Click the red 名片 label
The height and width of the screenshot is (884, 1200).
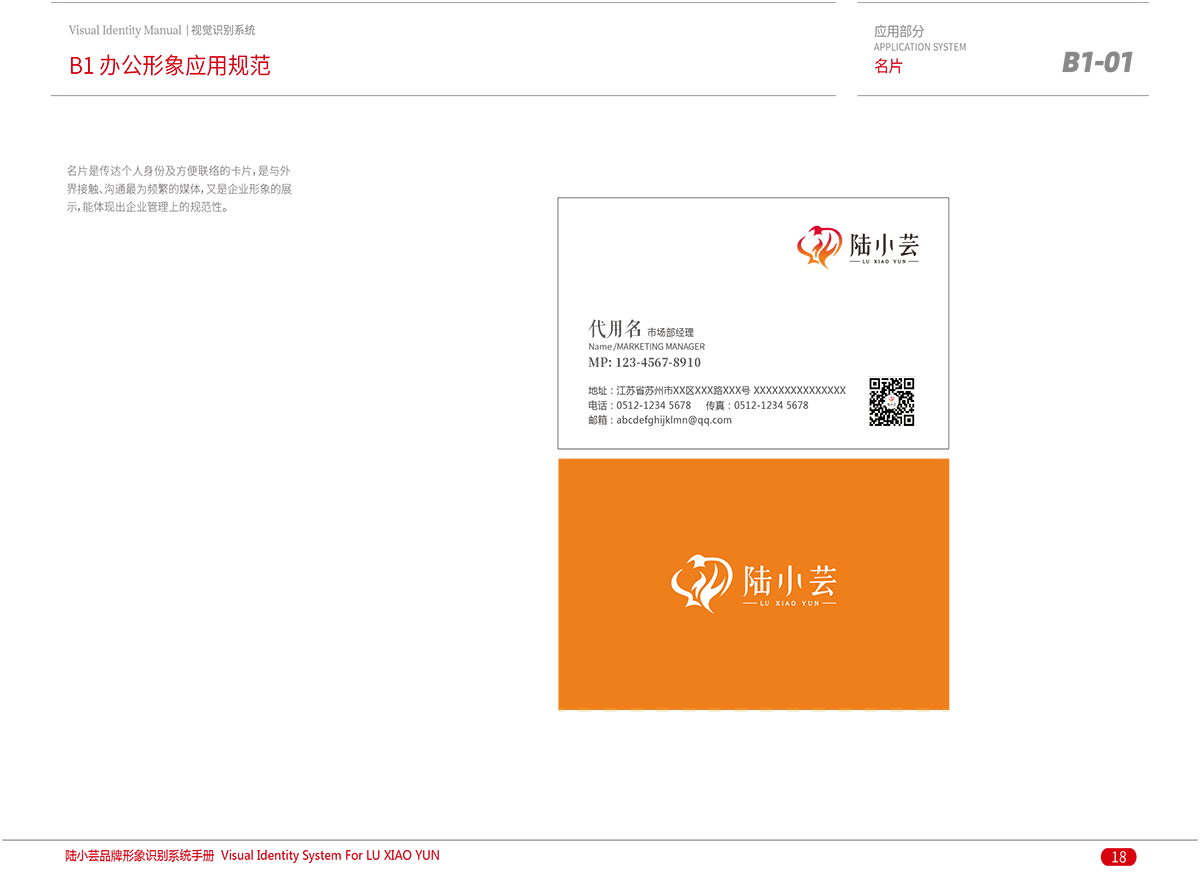pyautogui.click(x=888, y=67)
